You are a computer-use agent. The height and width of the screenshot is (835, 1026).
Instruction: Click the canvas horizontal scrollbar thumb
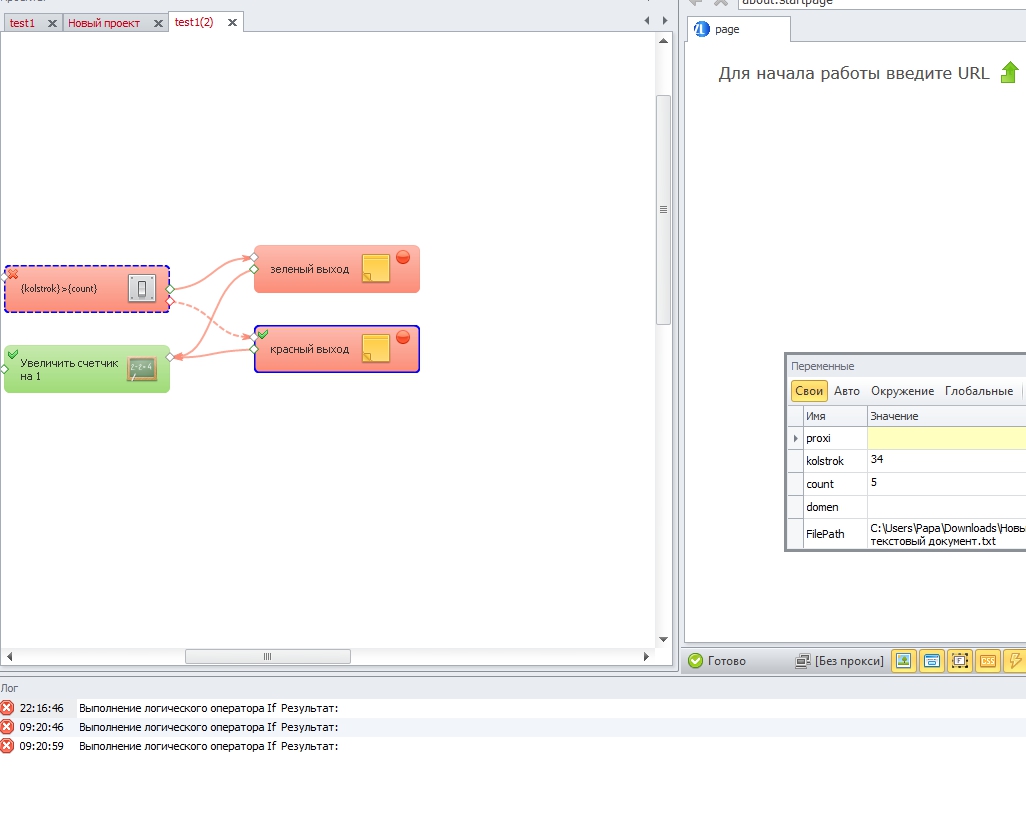pyautogui.click(x=268, y=656)
